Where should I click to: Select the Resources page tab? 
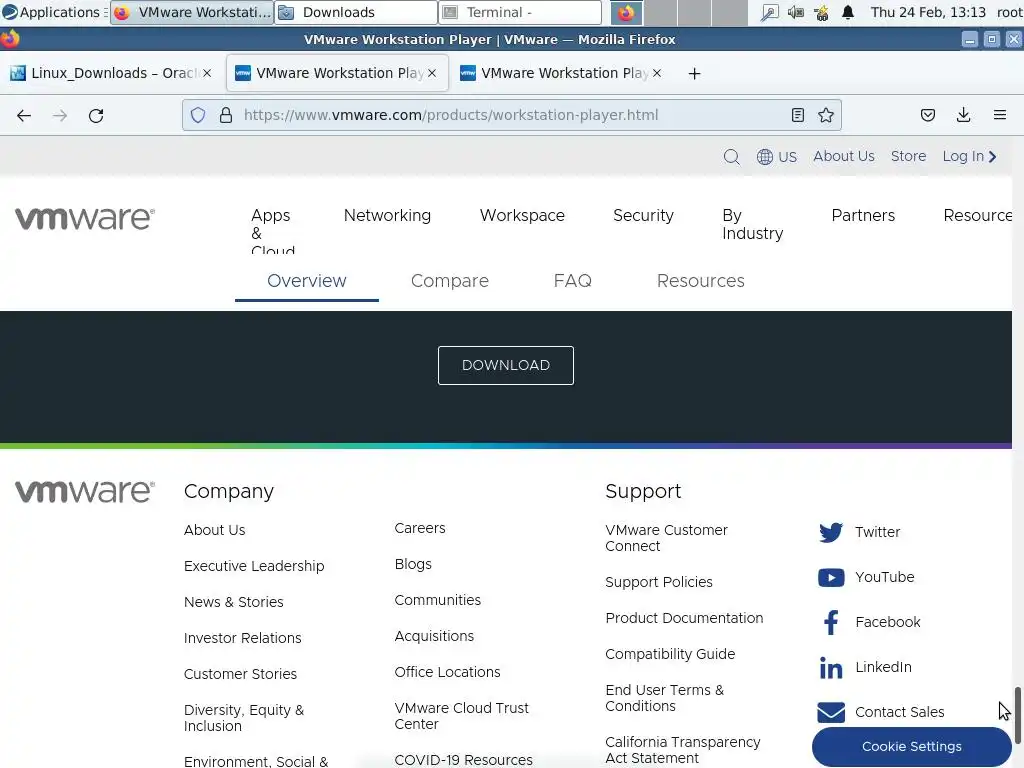pos(701,281)
